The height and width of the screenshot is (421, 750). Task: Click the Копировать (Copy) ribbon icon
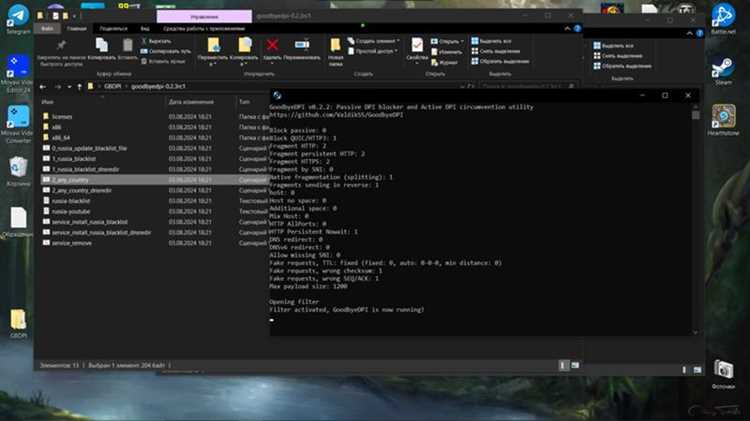point(101,46)
